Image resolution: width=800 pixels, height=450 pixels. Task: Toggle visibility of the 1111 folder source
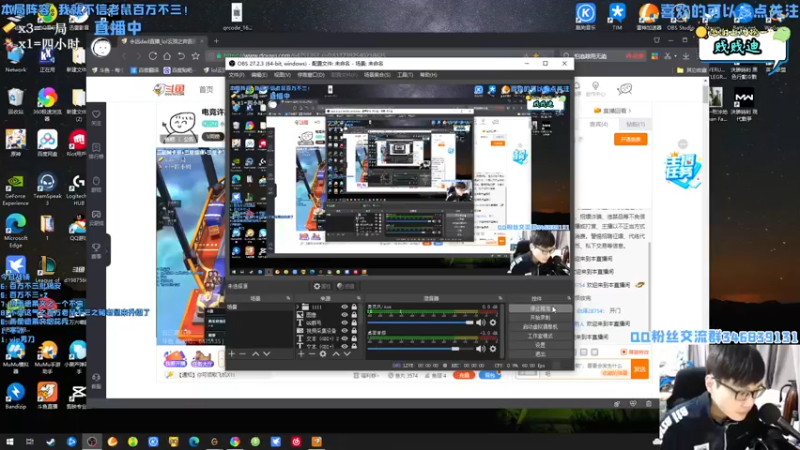tap(344, 307)
